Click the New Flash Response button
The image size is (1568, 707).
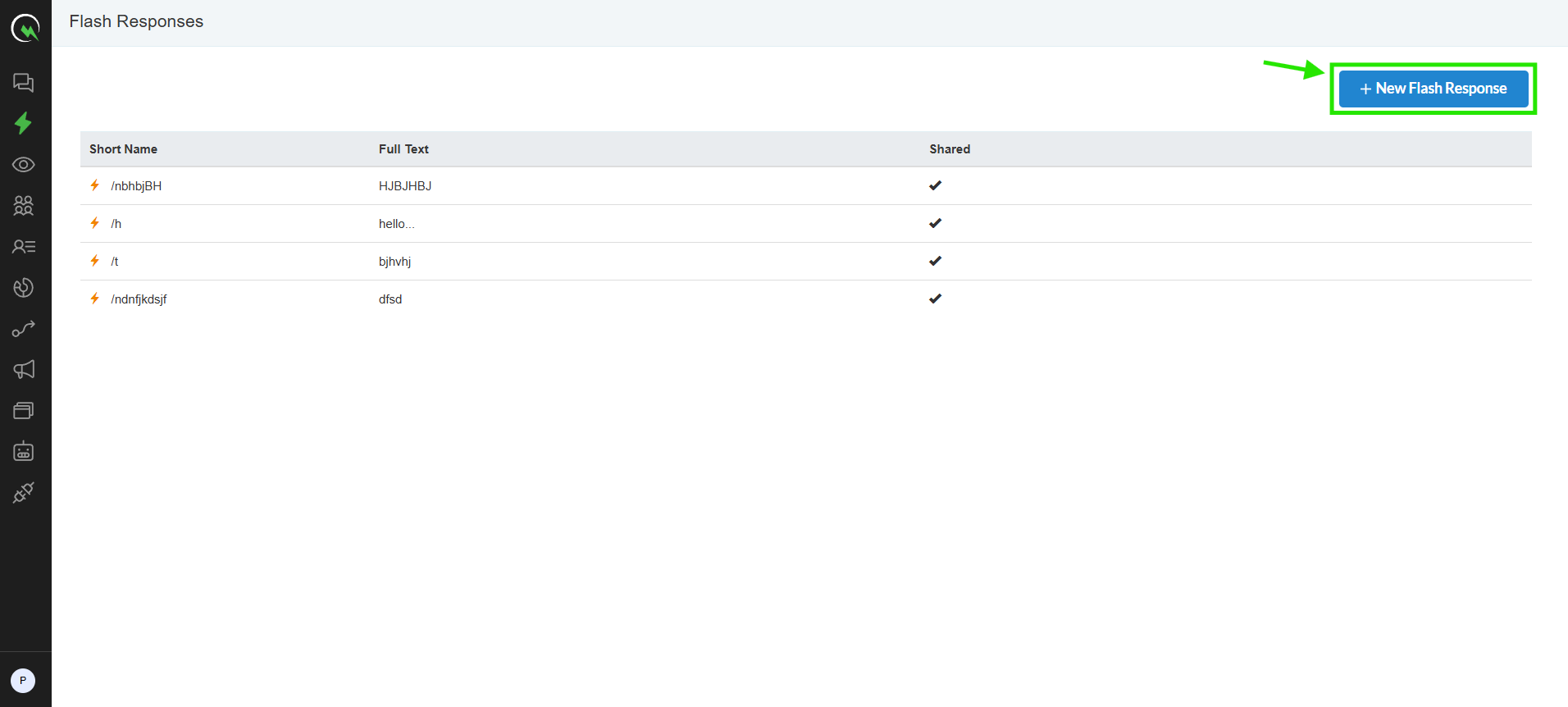click(1433, 89)
